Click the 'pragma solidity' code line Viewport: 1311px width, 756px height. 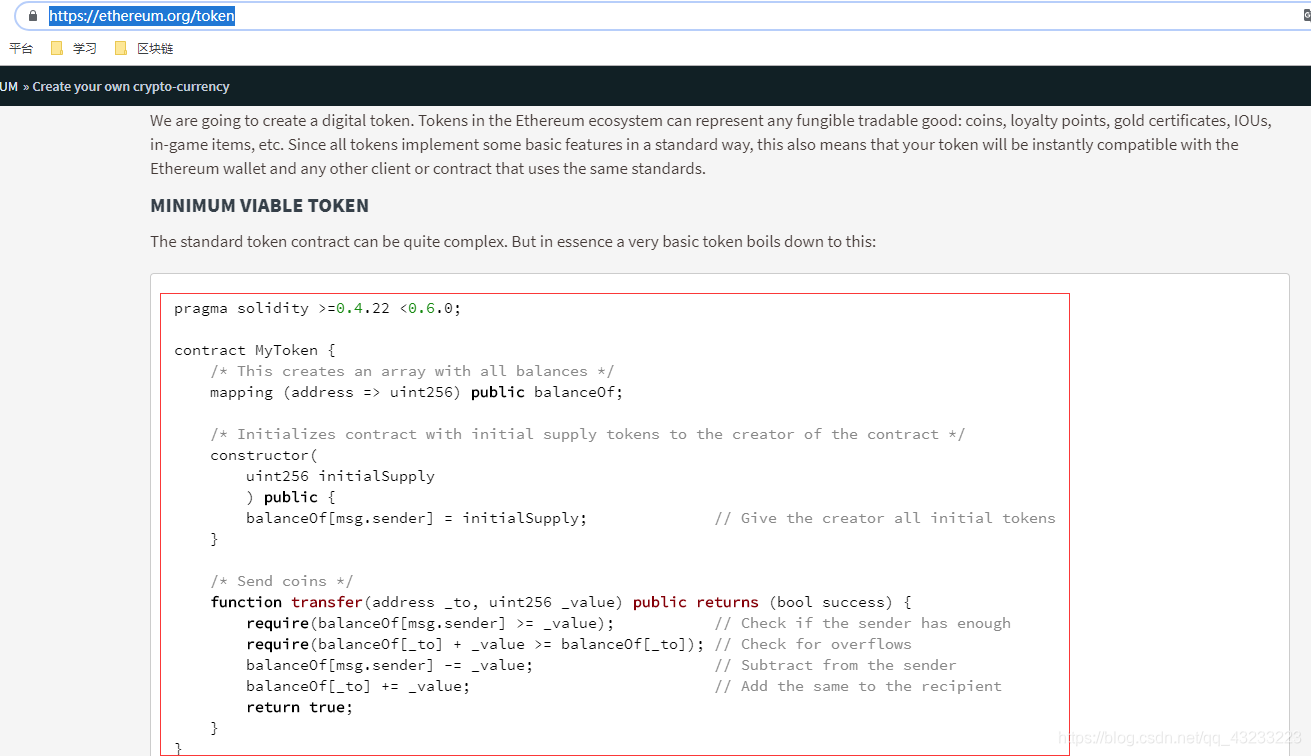(x=318, y=308)
